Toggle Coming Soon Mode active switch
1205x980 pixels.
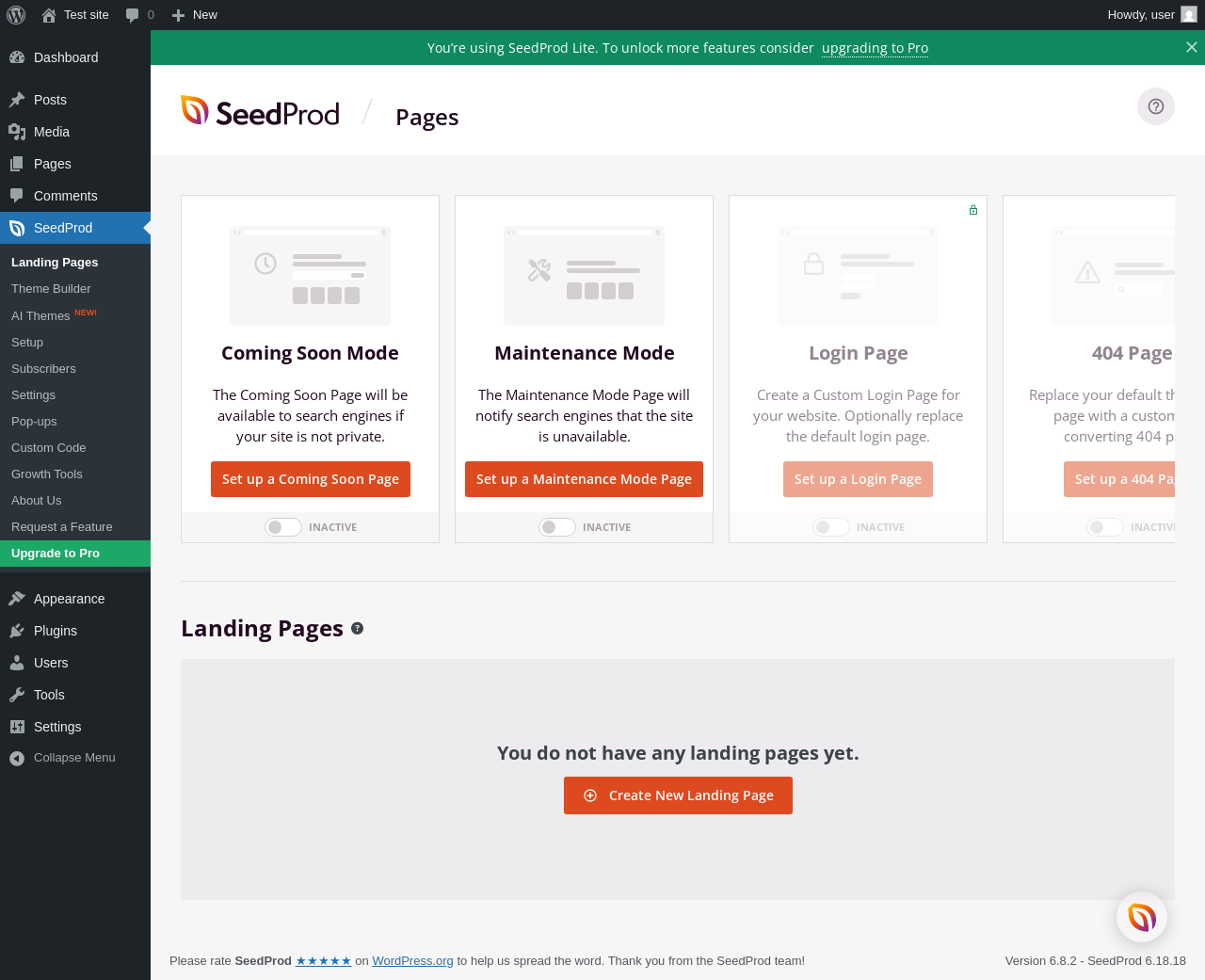pos(283,527)
